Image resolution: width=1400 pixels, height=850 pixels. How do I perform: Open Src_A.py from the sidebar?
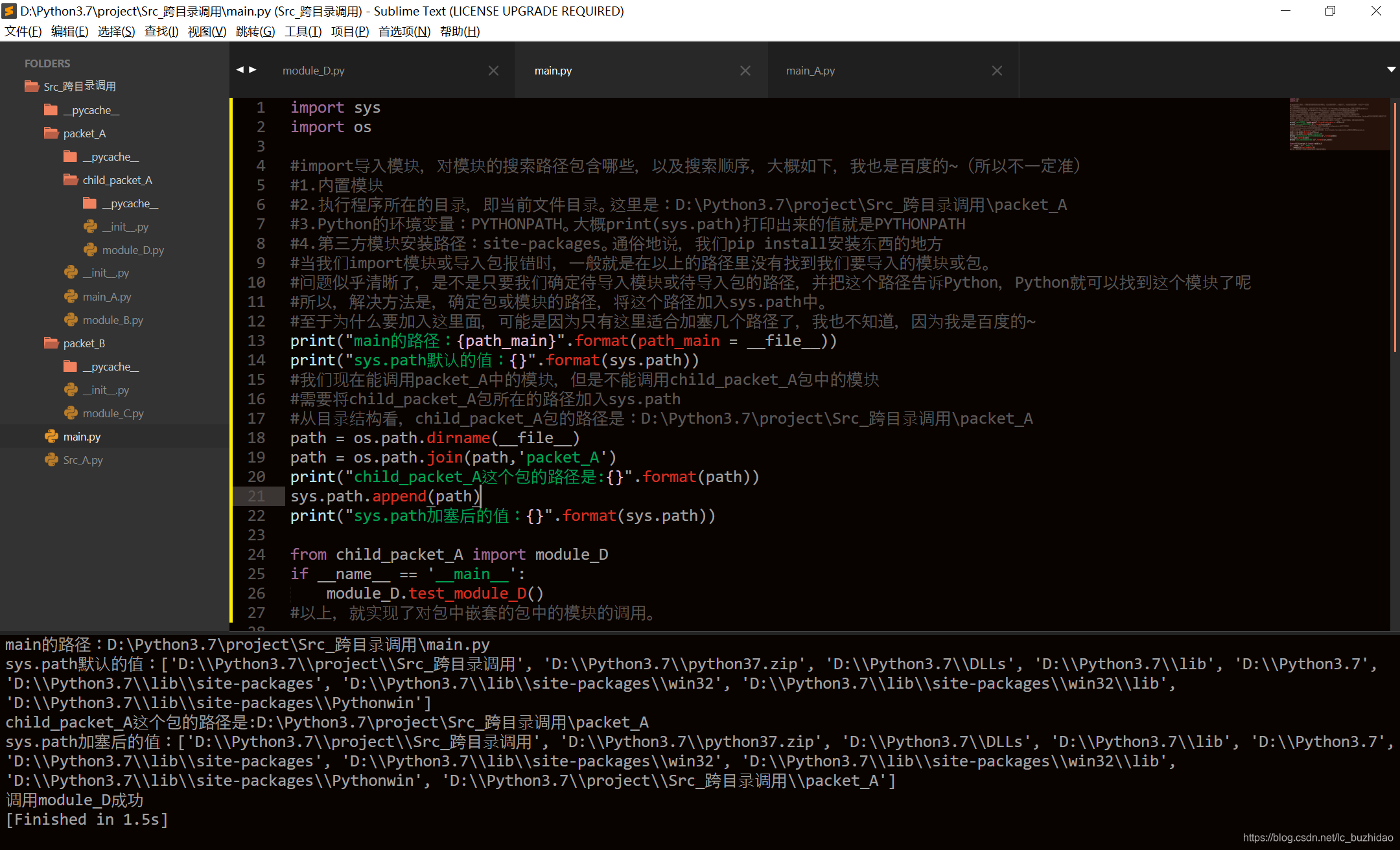pyautogui.click(x=83, y=460)
